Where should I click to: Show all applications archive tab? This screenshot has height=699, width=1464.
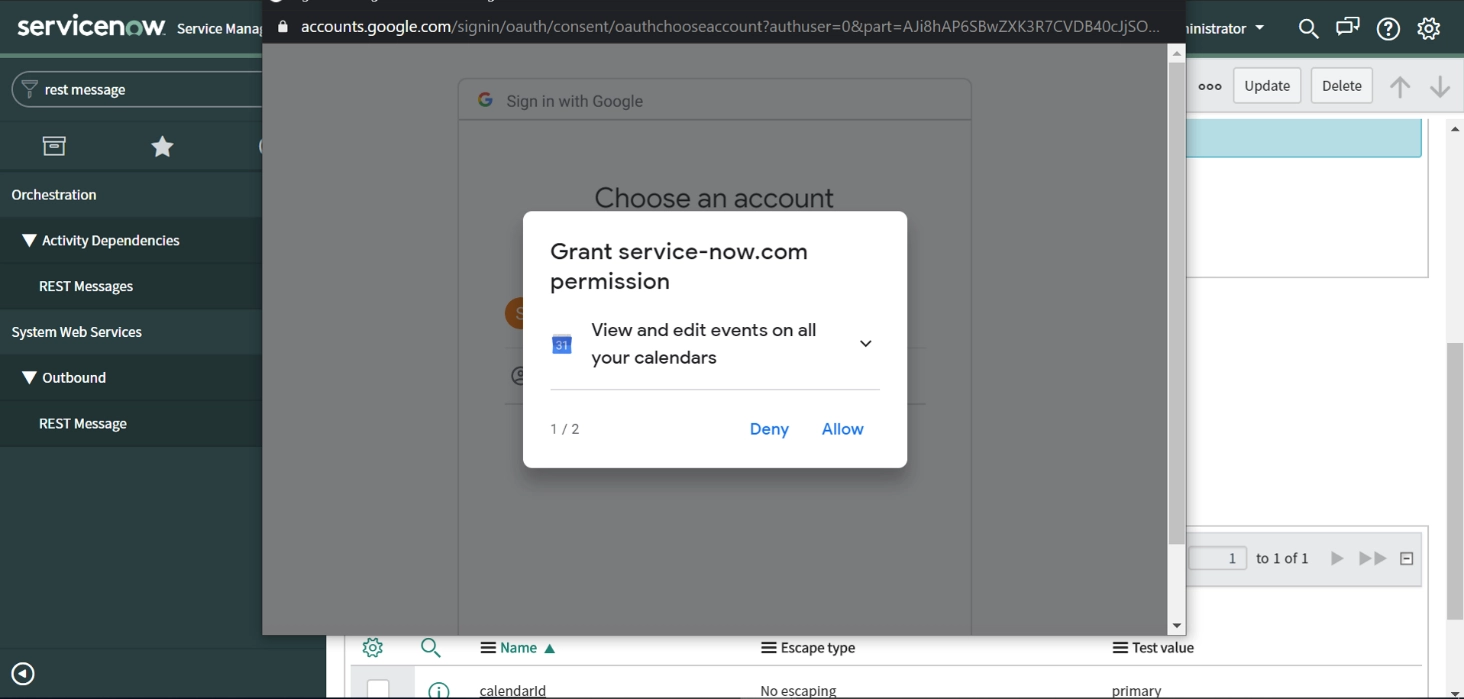pyautogui.click(x=54, y=146)
